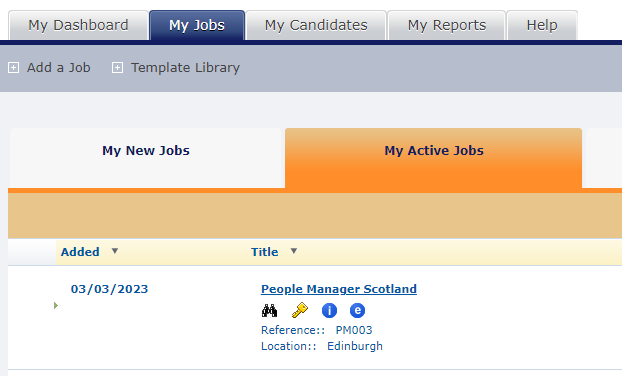Open the My Candidates tab

(x=316, y=25)
